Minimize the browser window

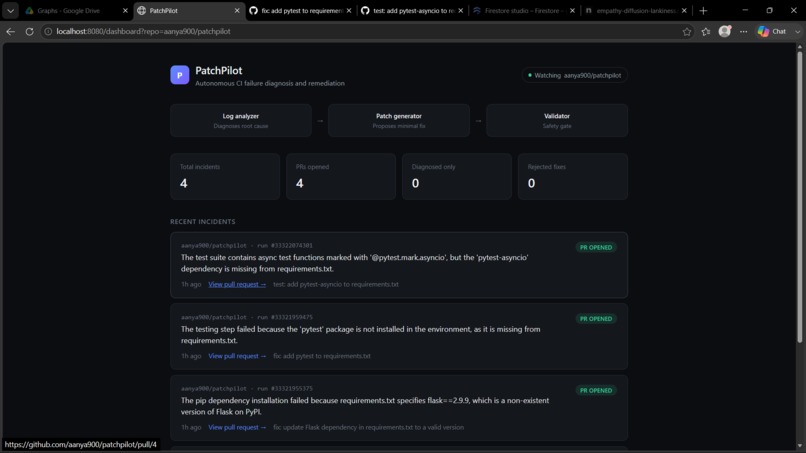[745, 10]
